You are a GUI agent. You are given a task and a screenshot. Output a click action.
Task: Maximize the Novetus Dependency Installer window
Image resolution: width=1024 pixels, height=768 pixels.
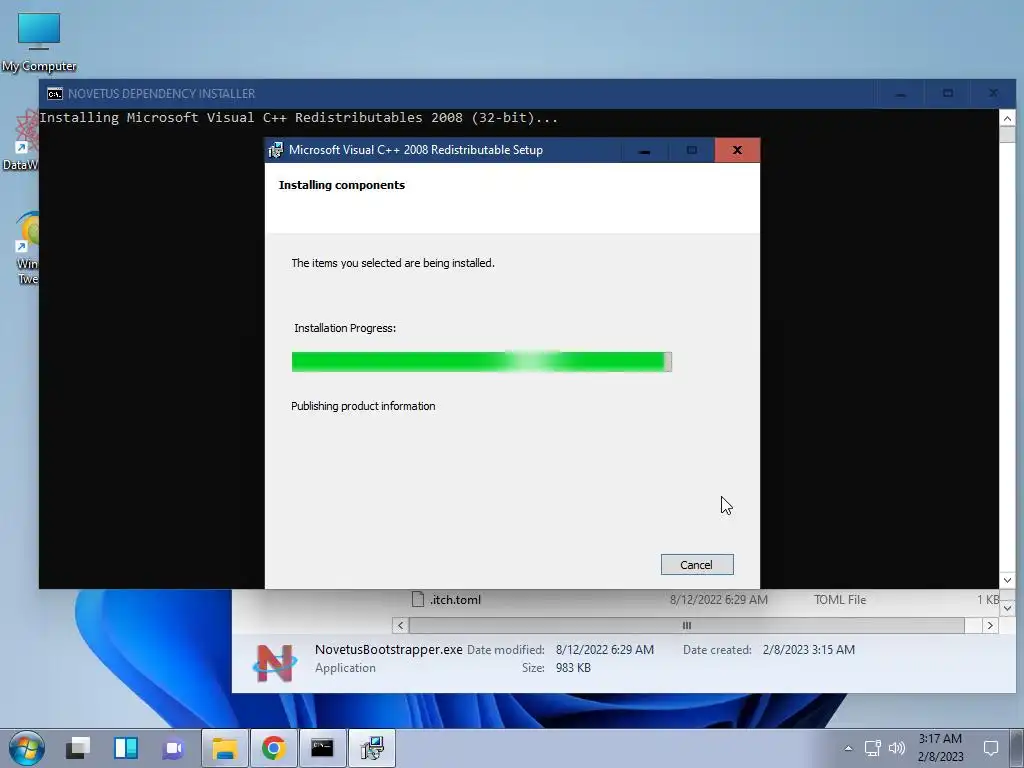click(948, 93)
